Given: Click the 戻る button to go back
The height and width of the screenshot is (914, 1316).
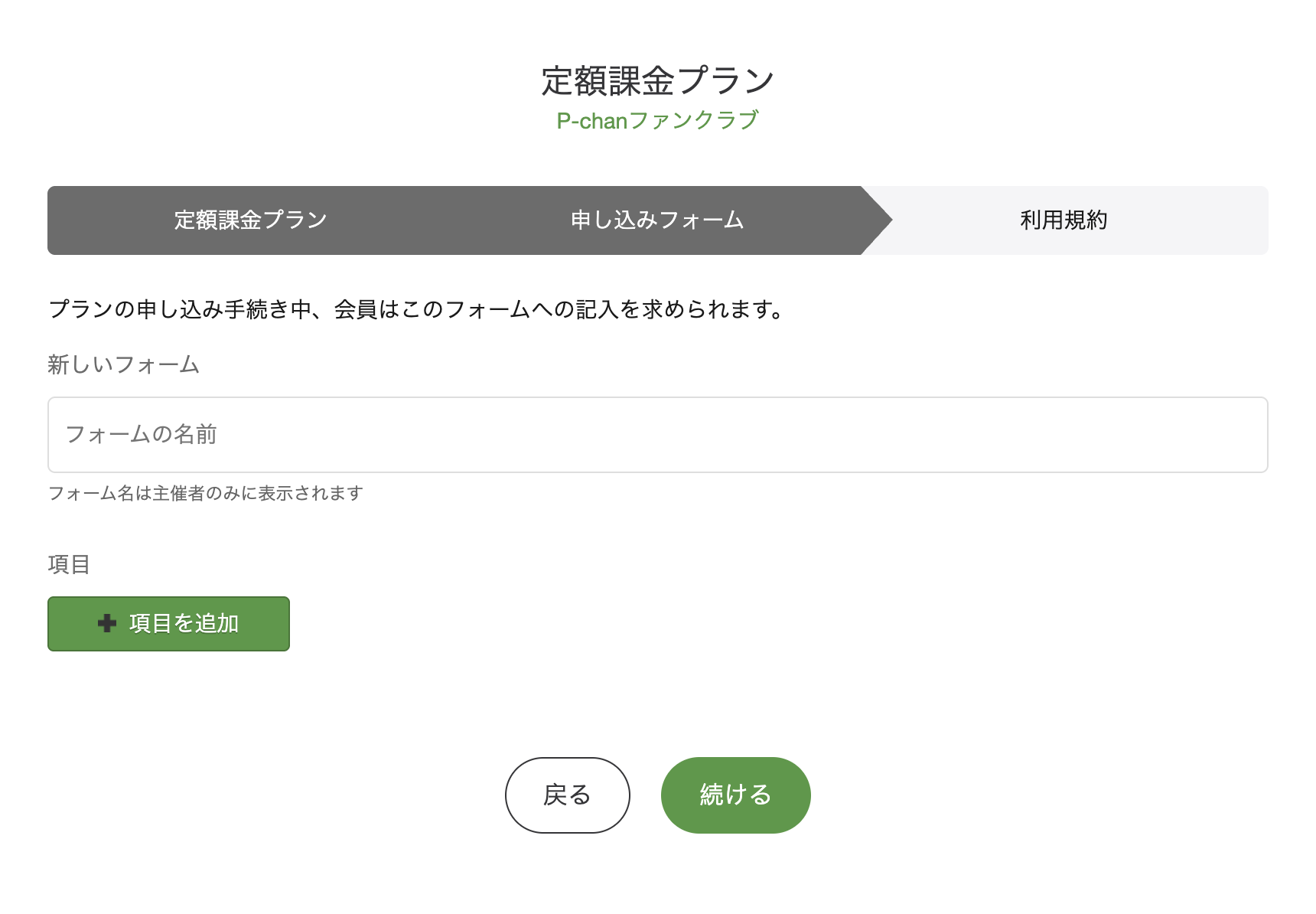Looking at the screenshot, I should (x=567, y=795).
